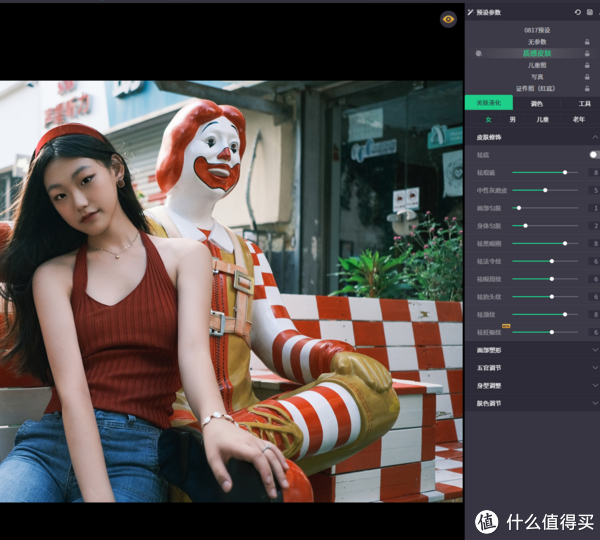
Task: Open the 工具 tab
Action: coord(584,104)
